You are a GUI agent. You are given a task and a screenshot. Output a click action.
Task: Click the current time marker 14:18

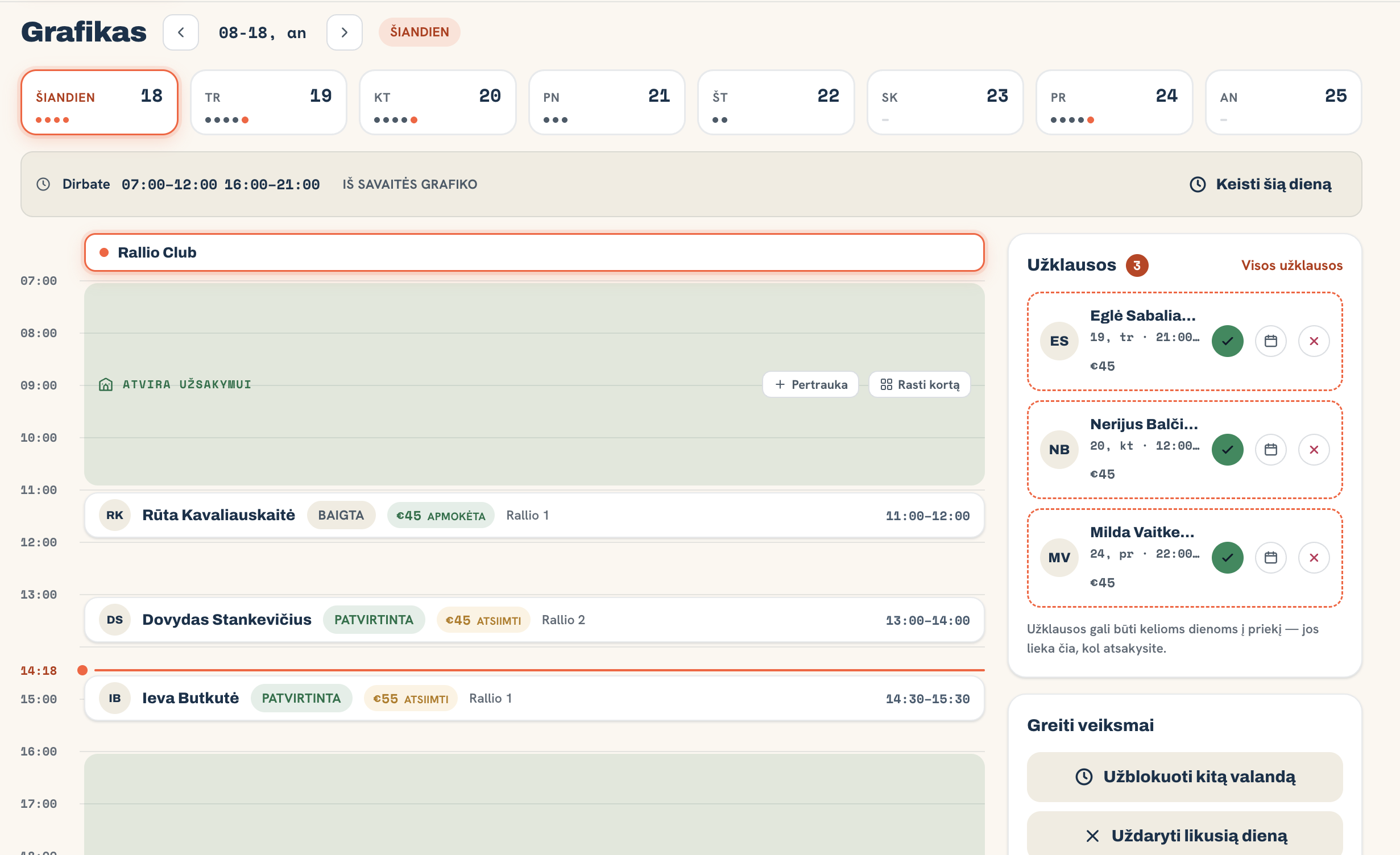pyautogui.click(x=39, y=671)
